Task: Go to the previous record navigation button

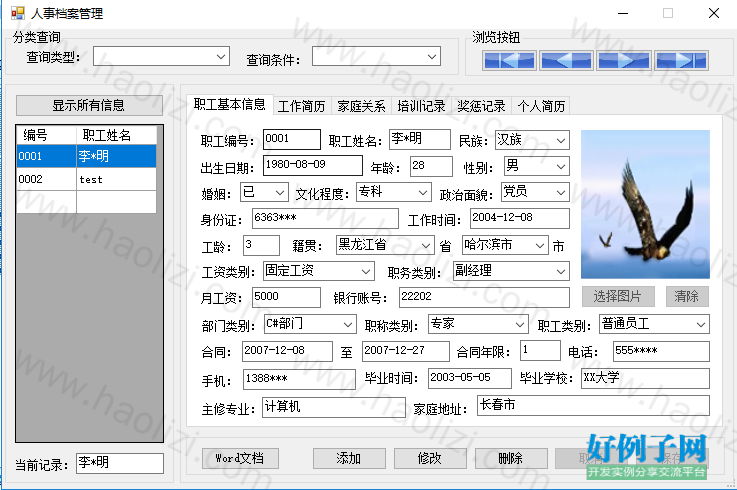Action: coord(566,60)
